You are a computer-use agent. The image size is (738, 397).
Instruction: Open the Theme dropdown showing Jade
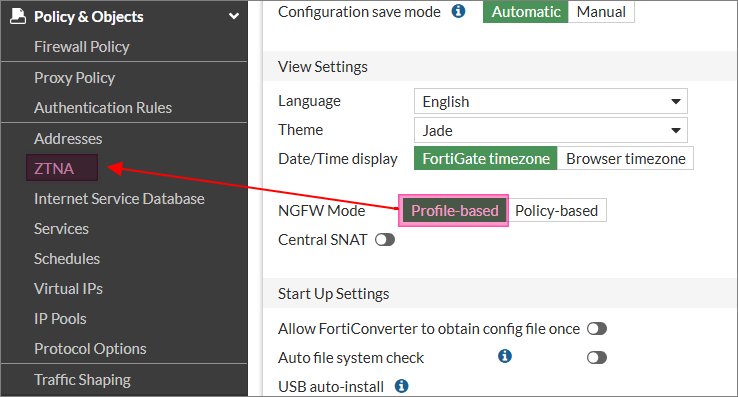(551, 130)
